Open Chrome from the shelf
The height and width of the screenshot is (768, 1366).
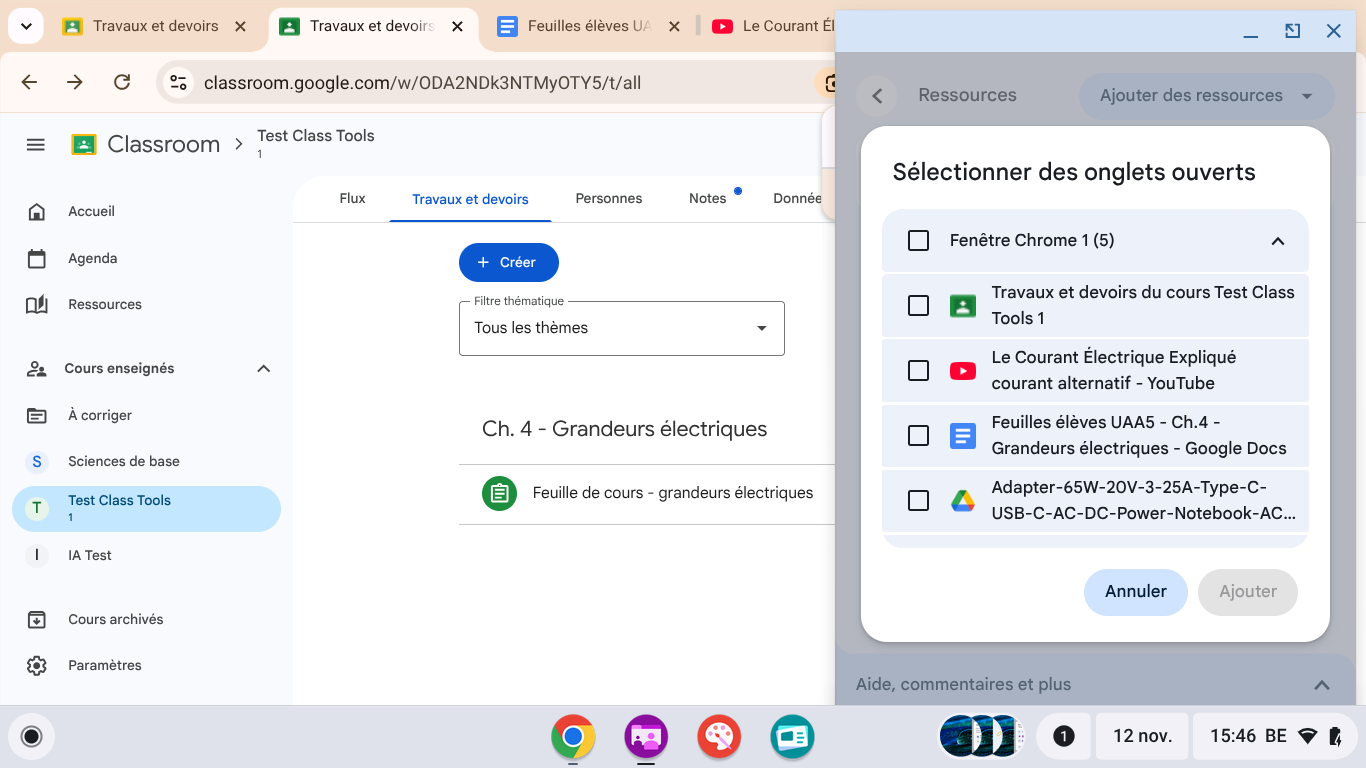573,738
